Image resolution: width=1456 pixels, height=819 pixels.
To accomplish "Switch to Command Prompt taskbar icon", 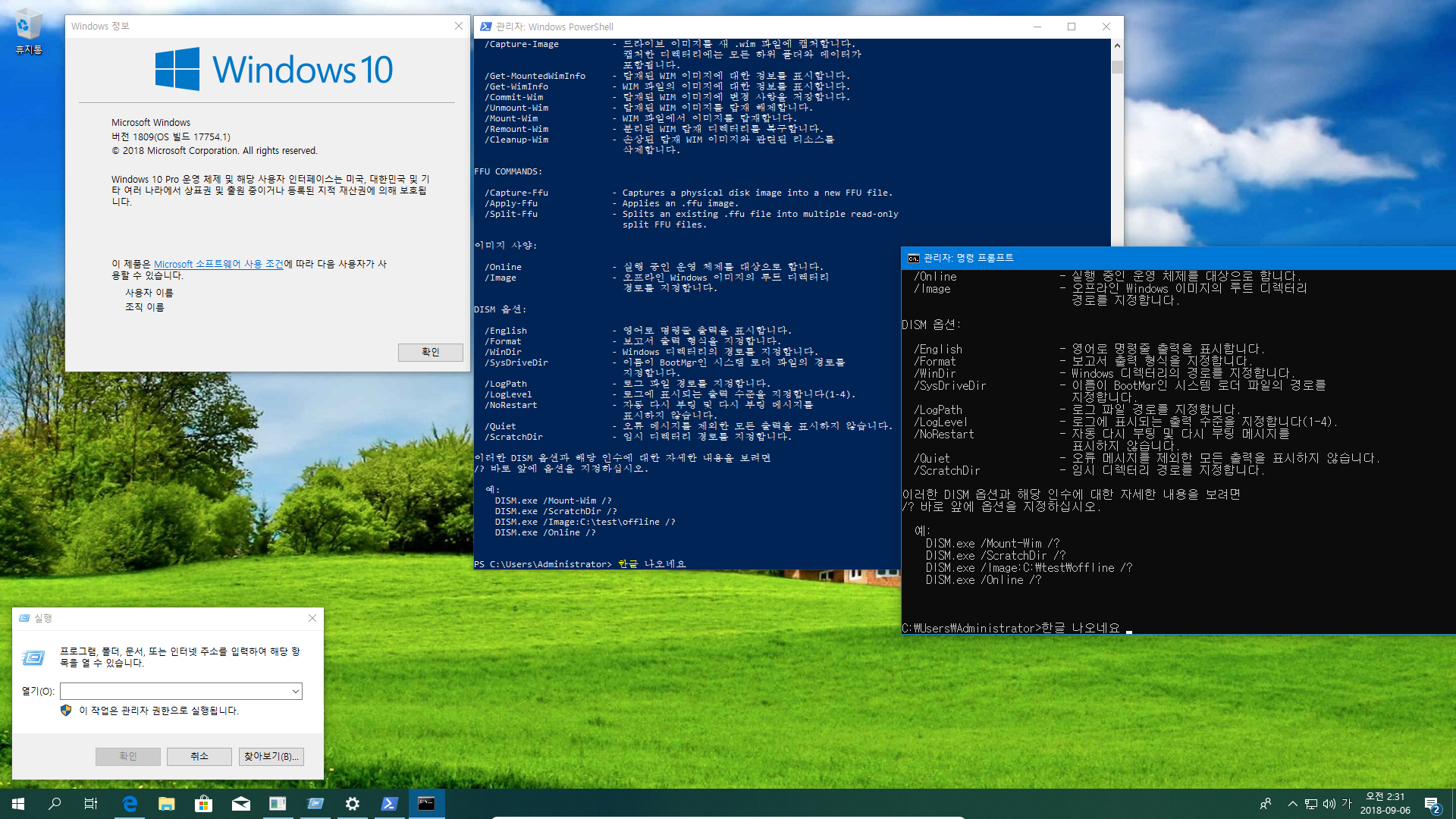I will click(x=426, y=804).
